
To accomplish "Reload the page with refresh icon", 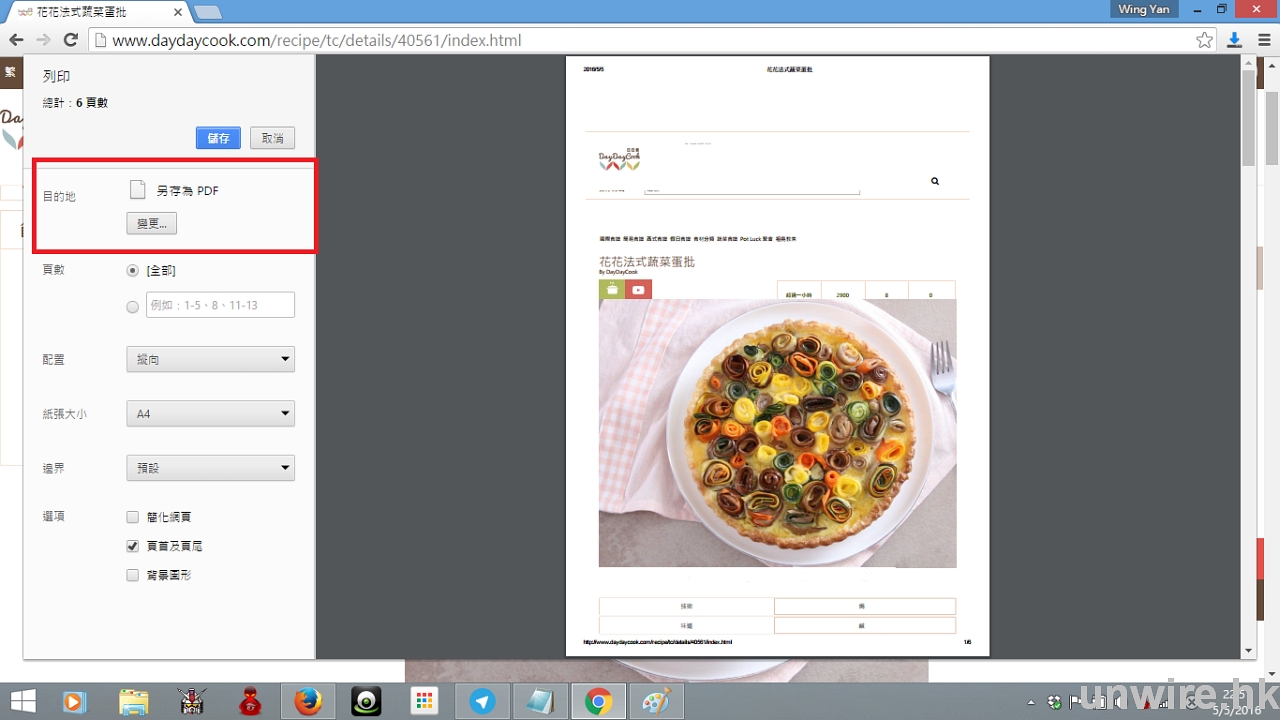I will (70, 40).
